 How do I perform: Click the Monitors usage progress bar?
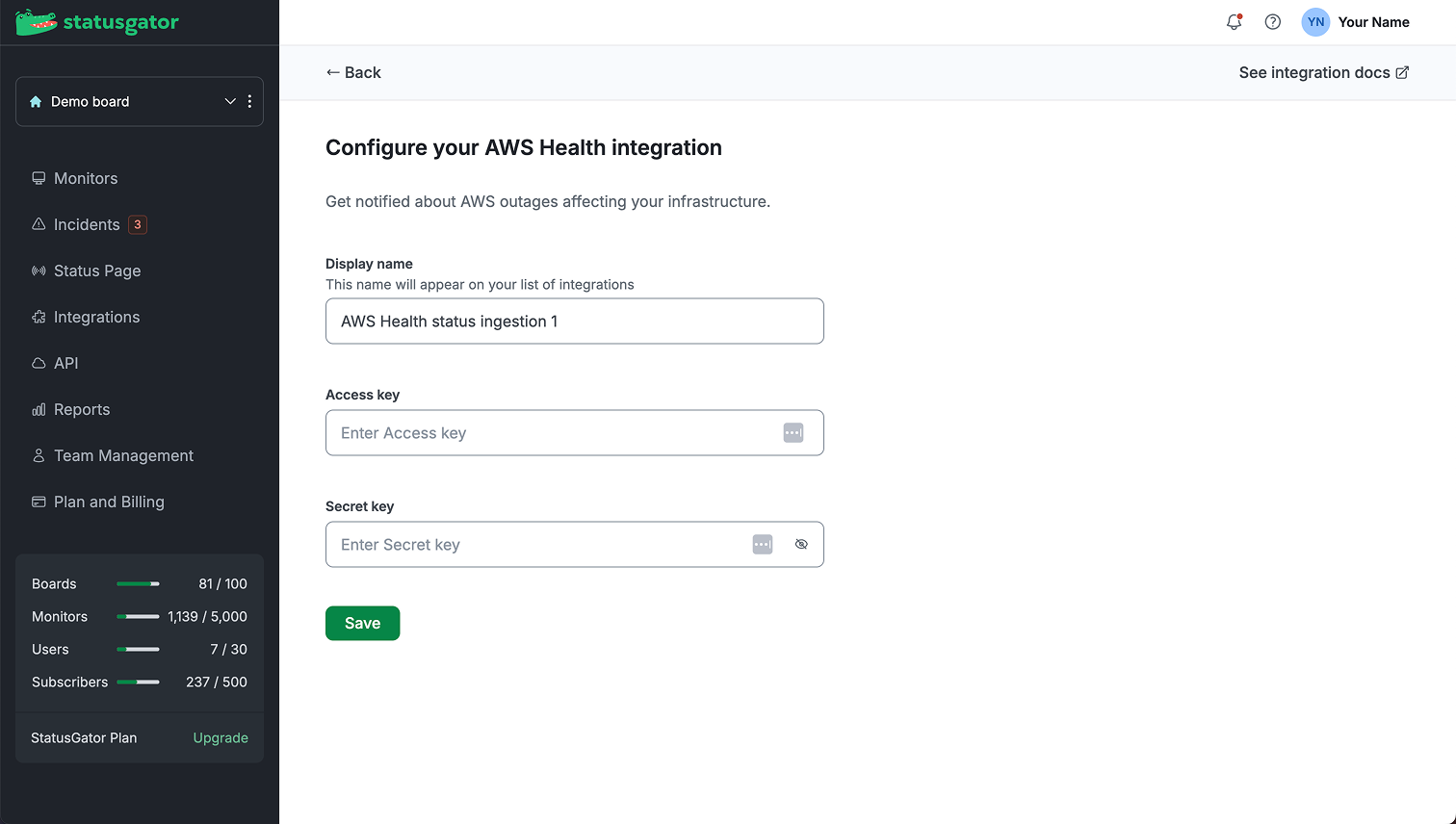point(138,616)
